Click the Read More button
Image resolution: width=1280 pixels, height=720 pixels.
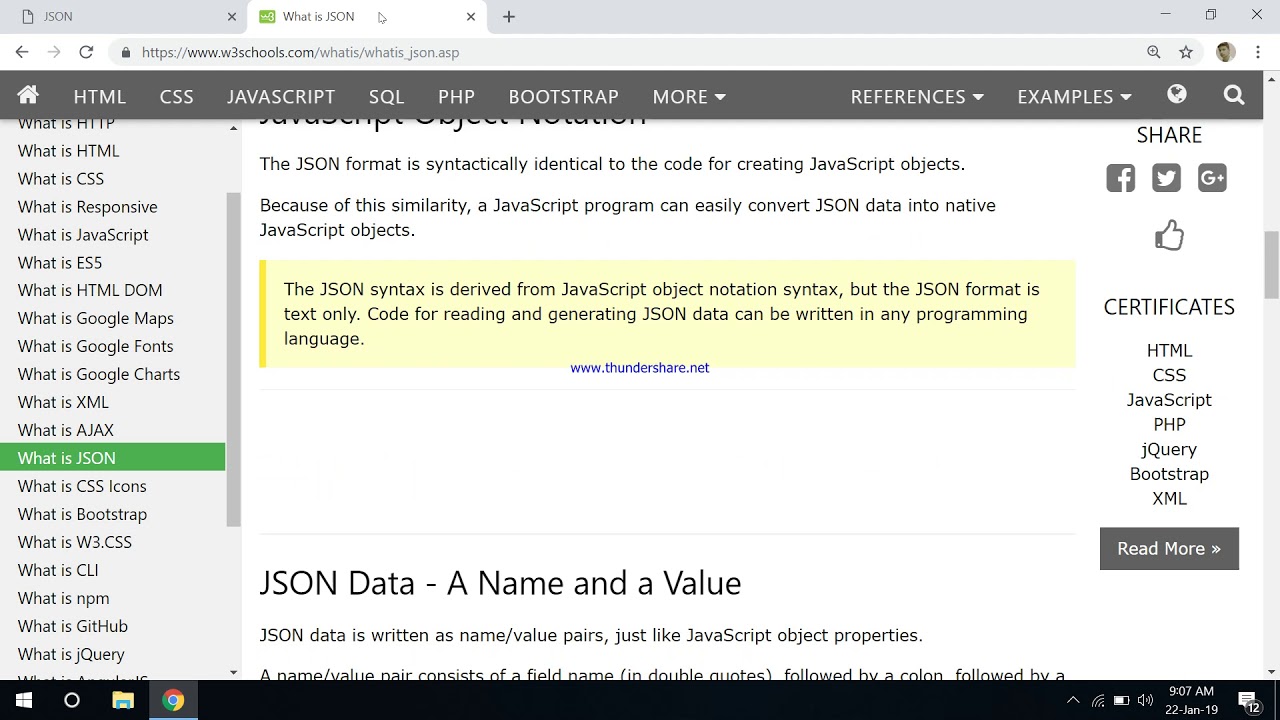[1169, 549]
